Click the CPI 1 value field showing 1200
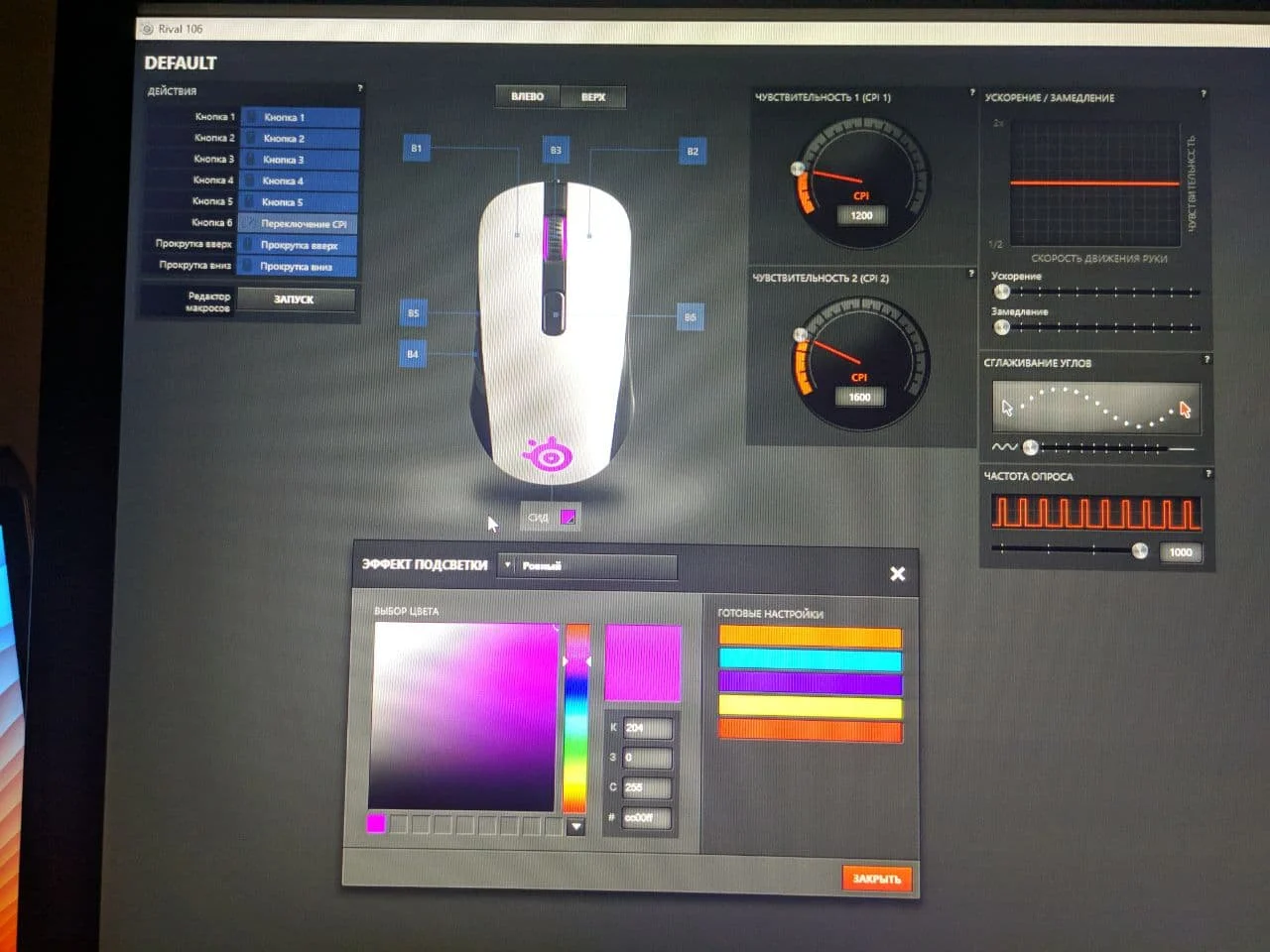This screenshot has height=952, width=1270. point(861,215)
